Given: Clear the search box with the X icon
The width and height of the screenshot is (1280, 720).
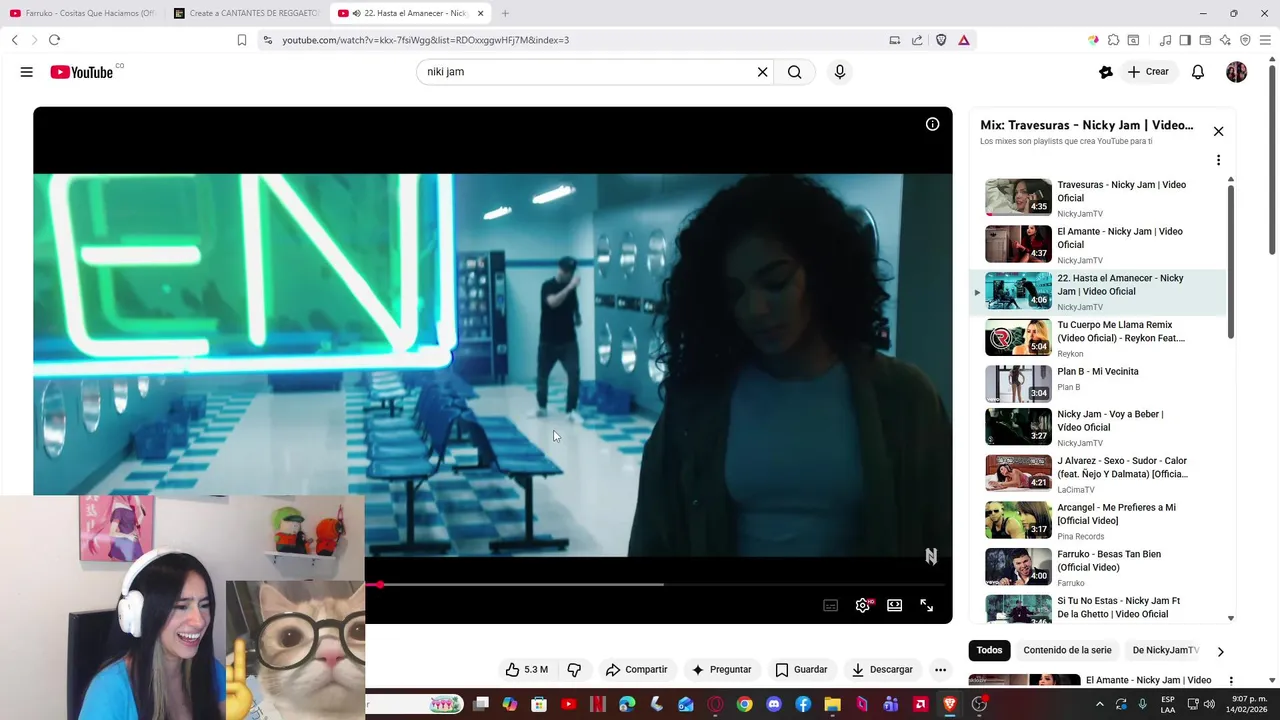Looking at the screenshot, I should [x=762, y=72].
